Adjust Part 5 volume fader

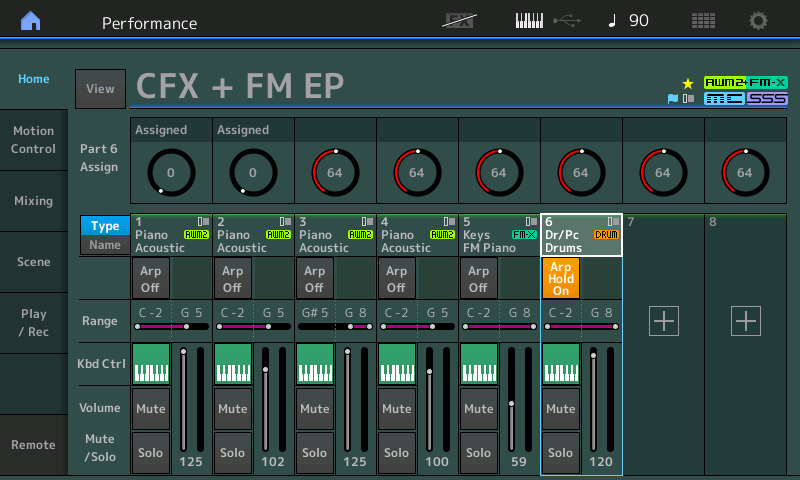pyautogui.click(x=511, y=403)
